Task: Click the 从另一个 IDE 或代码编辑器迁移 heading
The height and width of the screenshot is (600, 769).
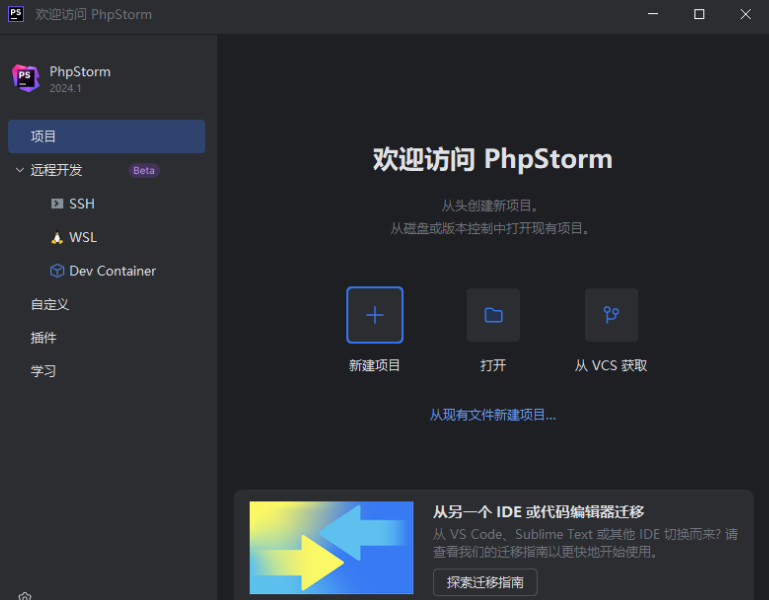Action: pos(538,512)
